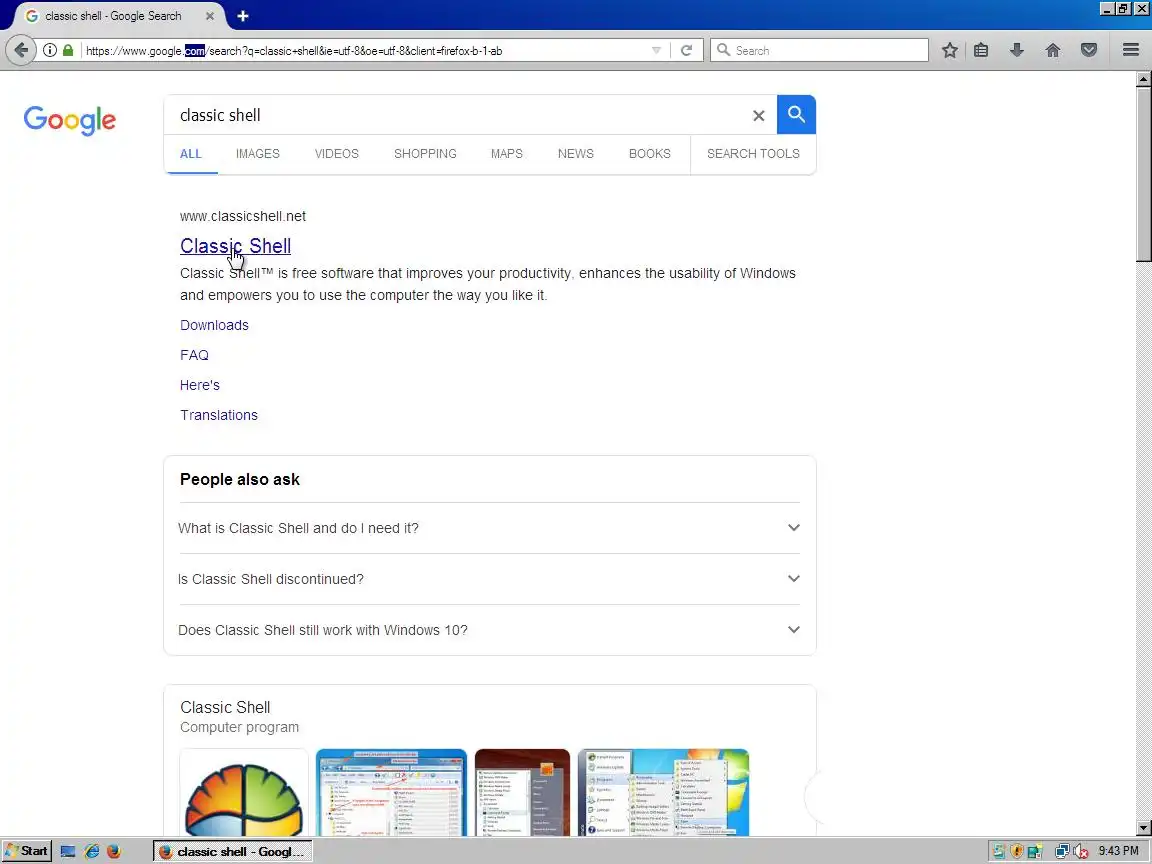Click the URL address field
This screenshot has height=864, width=1152.
pos(365,51)
